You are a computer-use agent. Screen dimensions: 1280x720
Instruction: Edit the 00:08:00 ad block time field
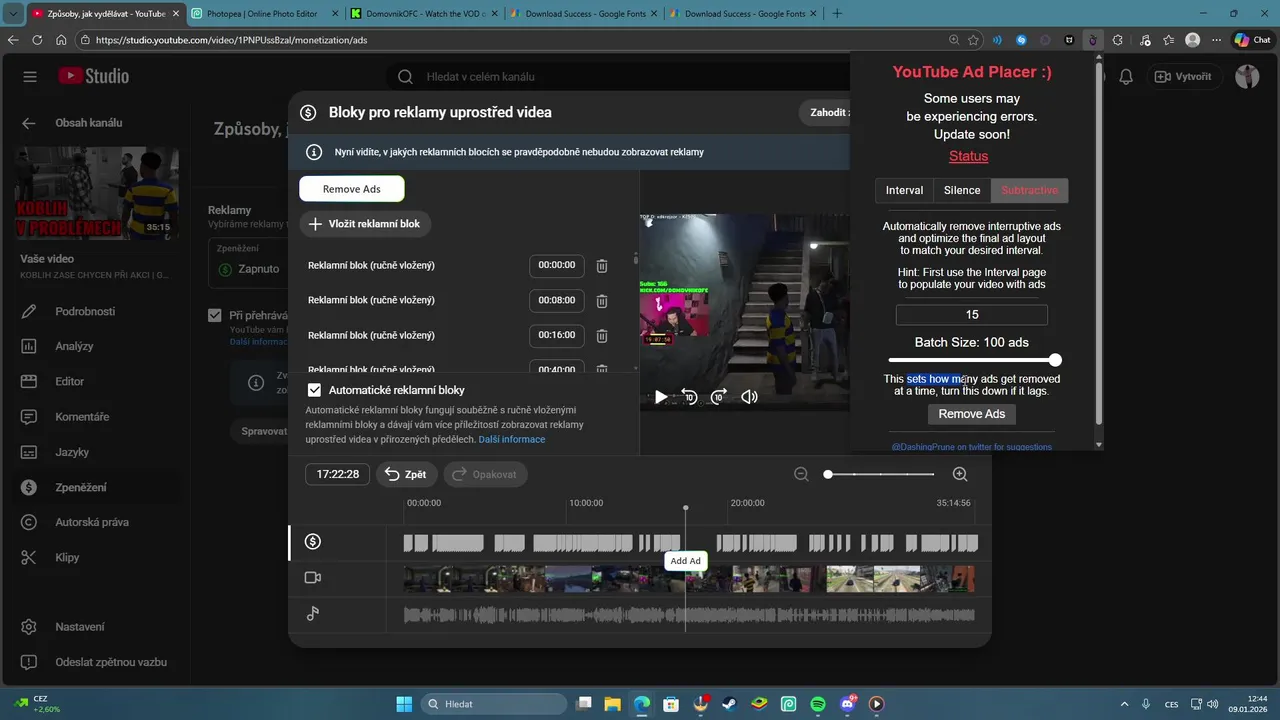tap(556, 301)
